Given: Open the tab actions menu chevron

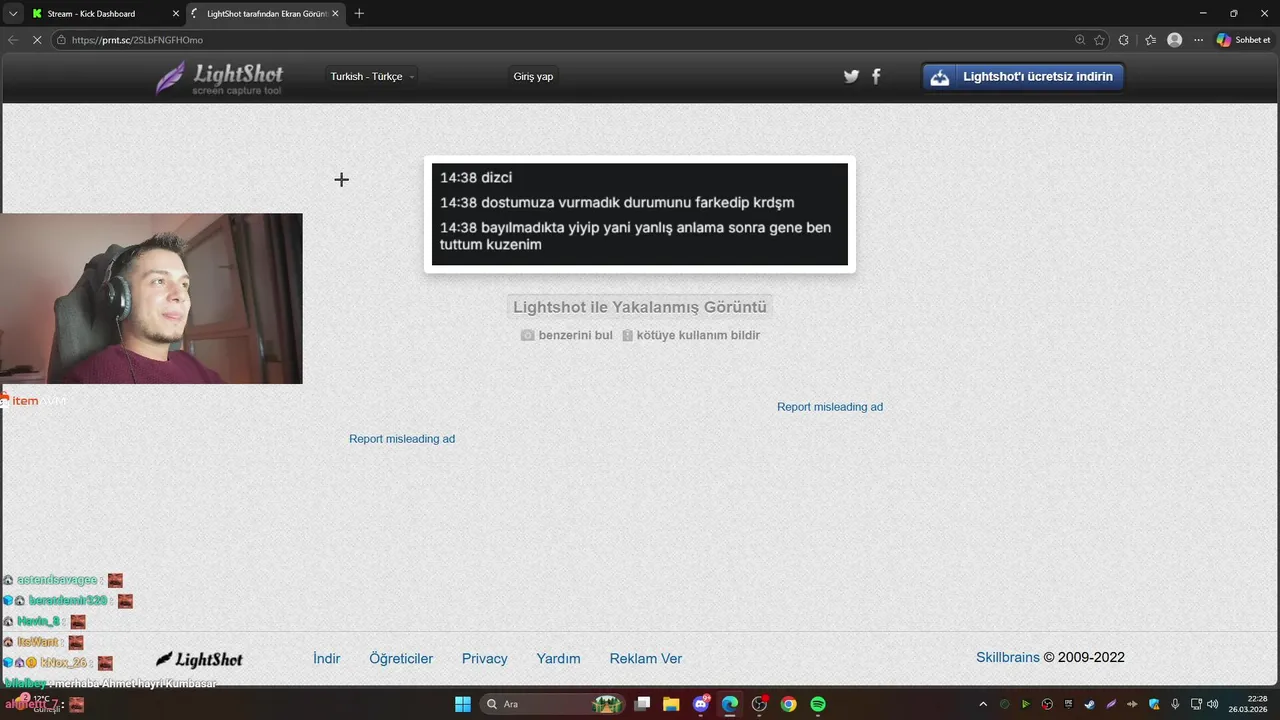Looking at the screenshot, I should point(12,14).
